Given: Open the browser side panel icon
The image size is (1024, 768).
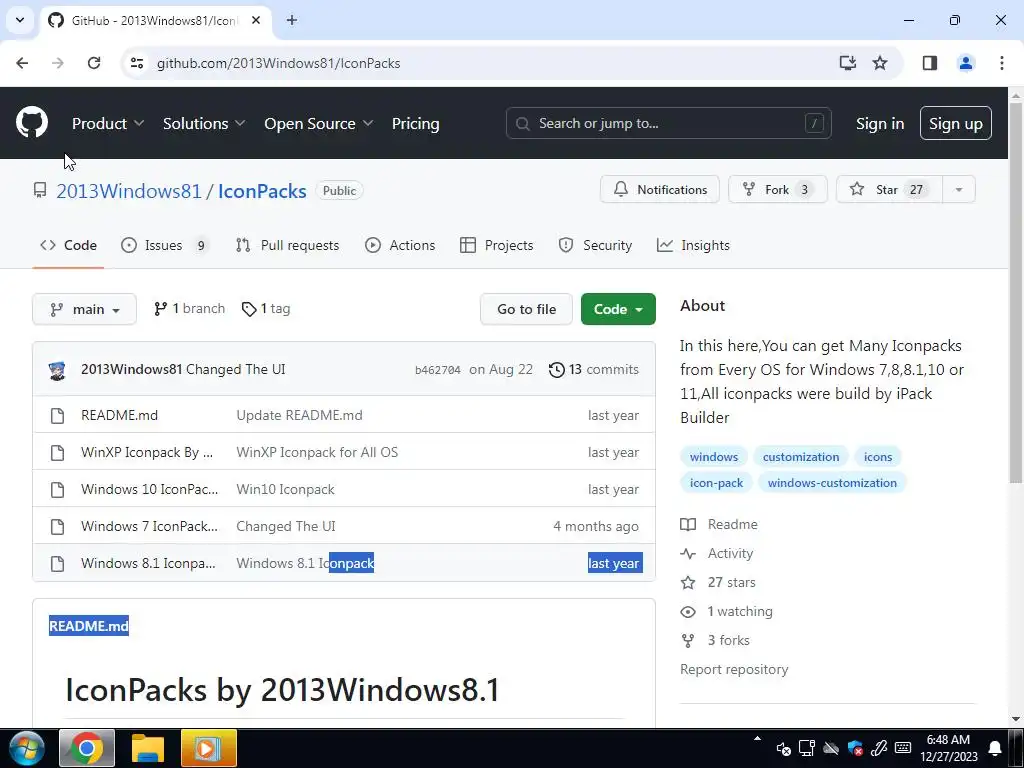Looking at the screenshot, I should pos(930,63).
